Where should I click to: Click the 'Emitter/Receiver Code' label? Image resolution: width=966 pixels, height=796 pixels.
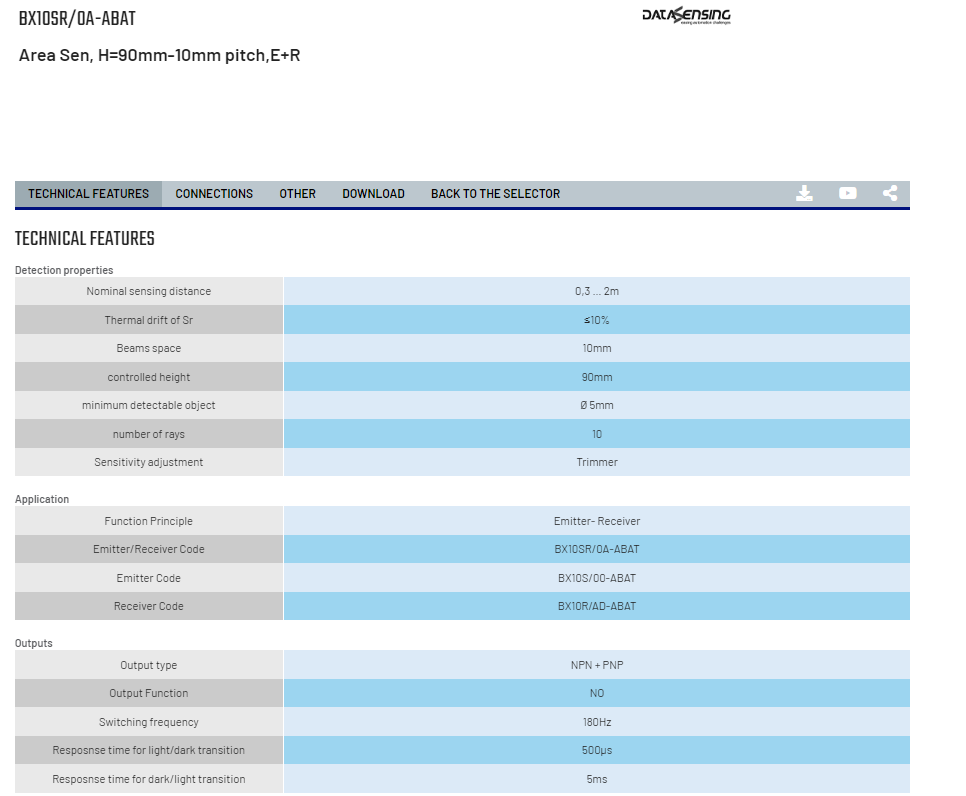(148, 550)
